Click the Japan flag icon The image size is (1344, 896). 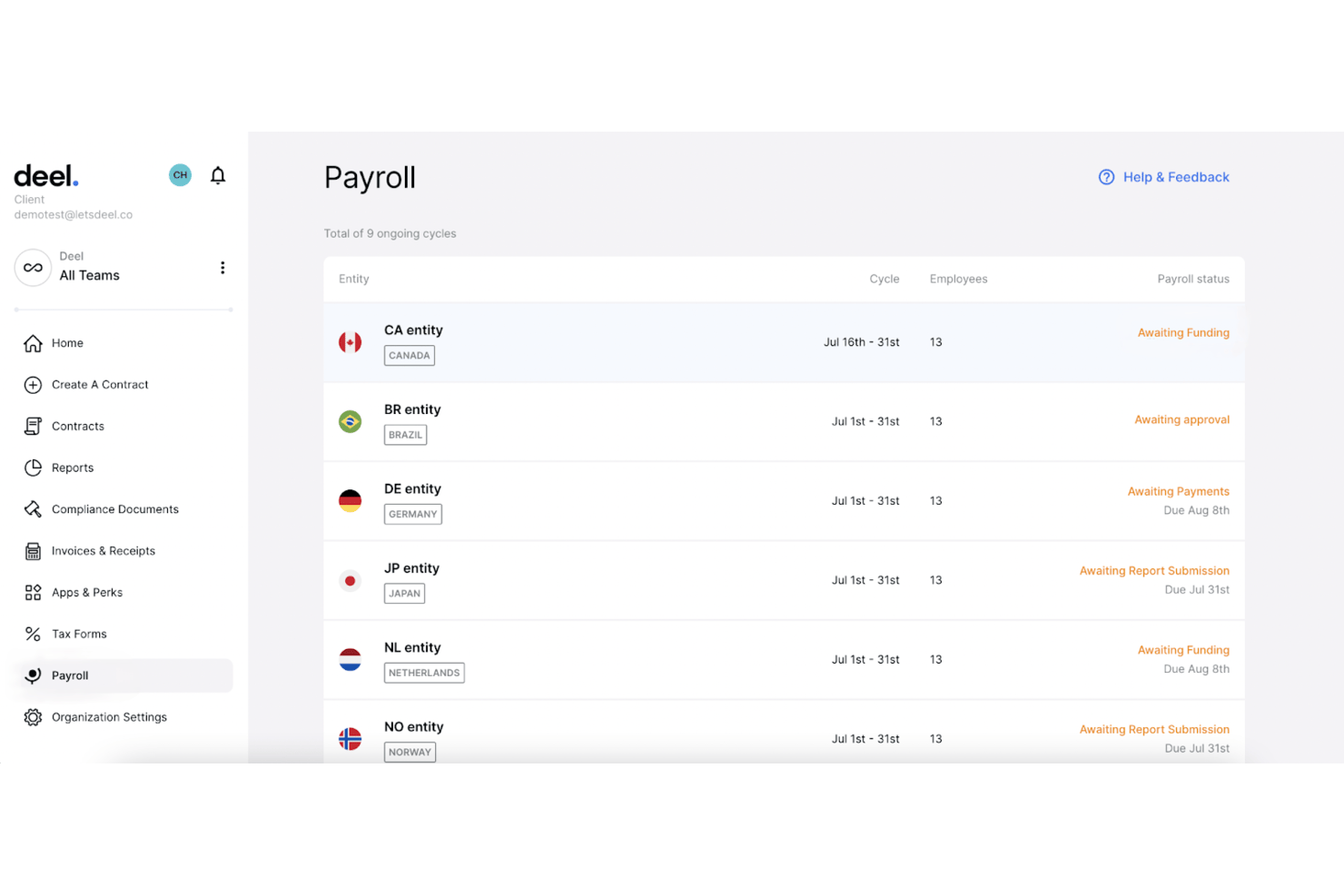point(350,581)
